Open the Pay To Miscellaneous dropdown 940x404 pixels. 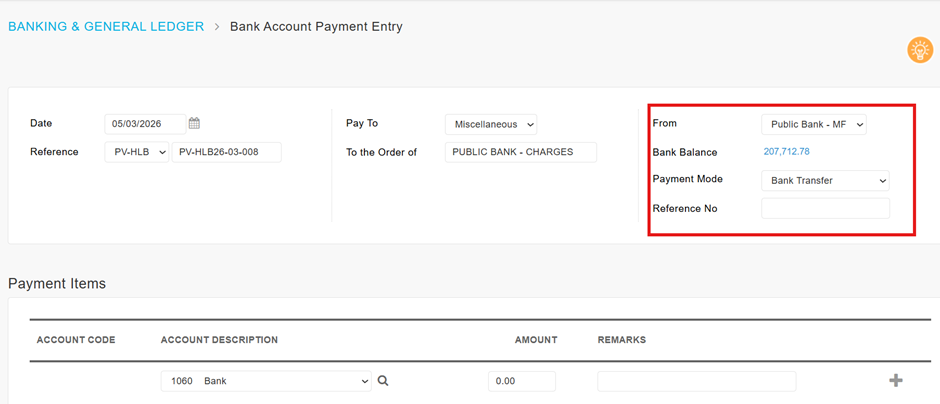point(491,125)
